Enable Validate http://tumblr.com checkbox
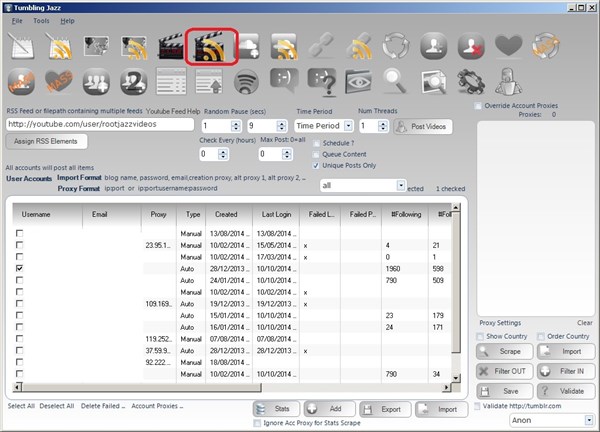Viewport: 600px width, 432px height. (x=478, y=406)
